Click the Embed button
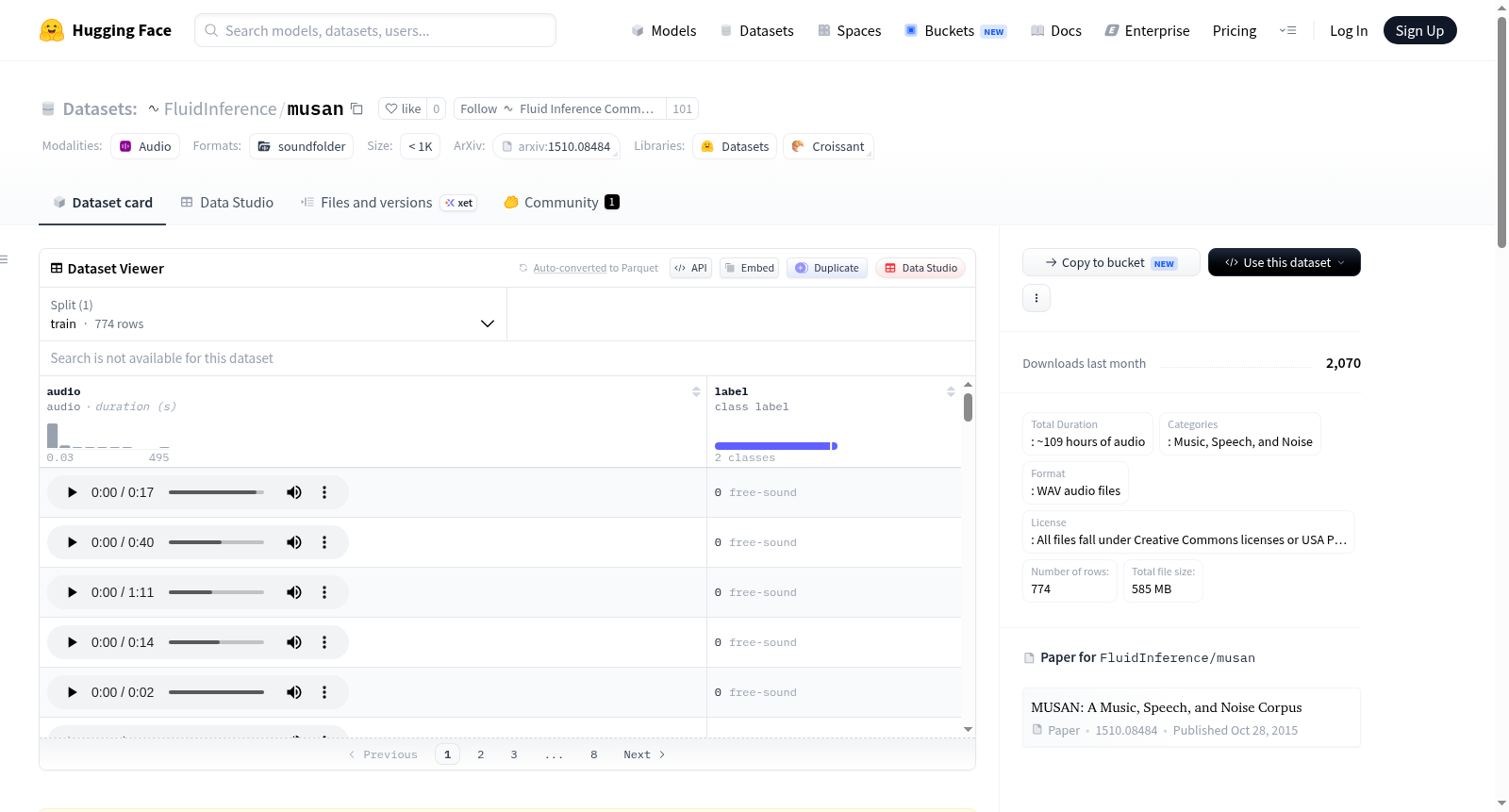Viewport: 1509px width, 812px height. pyautogui.click(x=749, y=268)
